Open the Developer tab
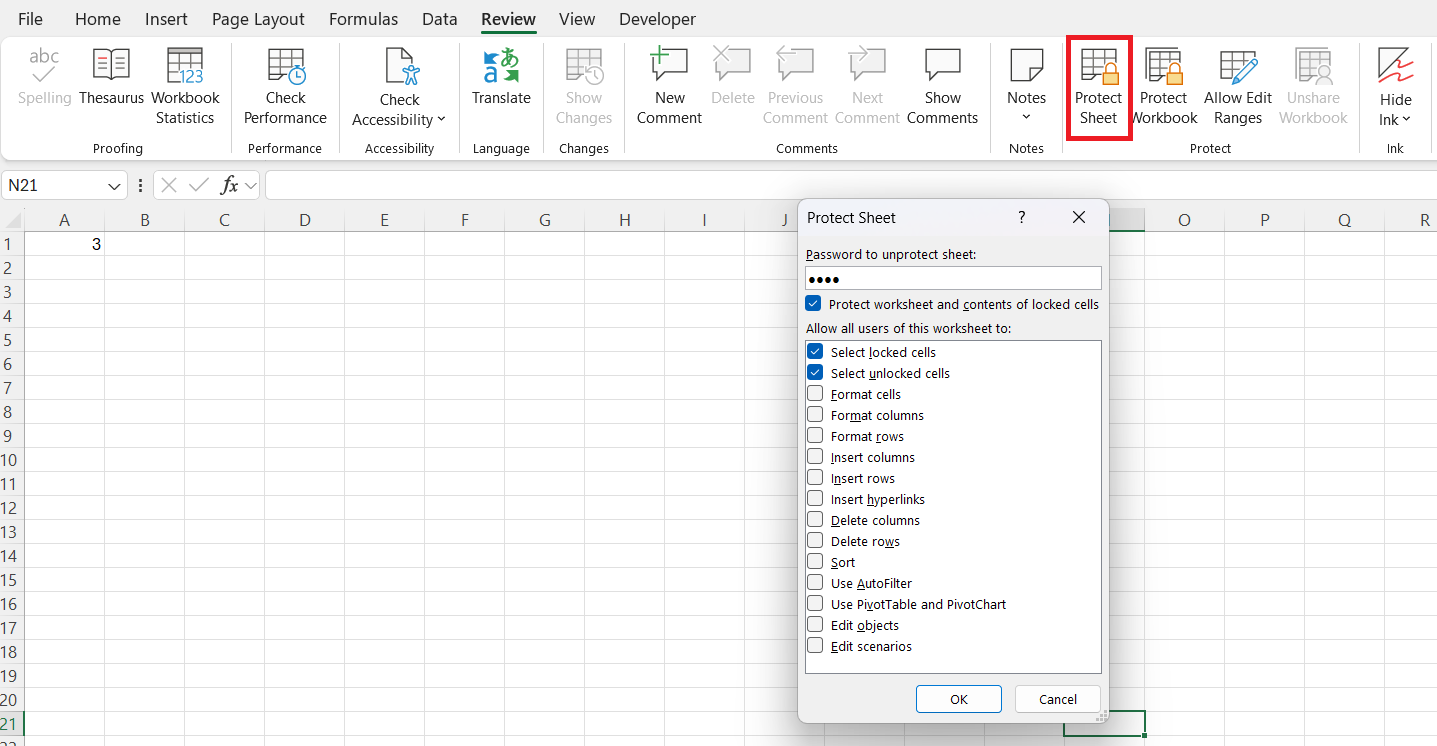This screenshot has height=746, width=1437. point(657,19)
